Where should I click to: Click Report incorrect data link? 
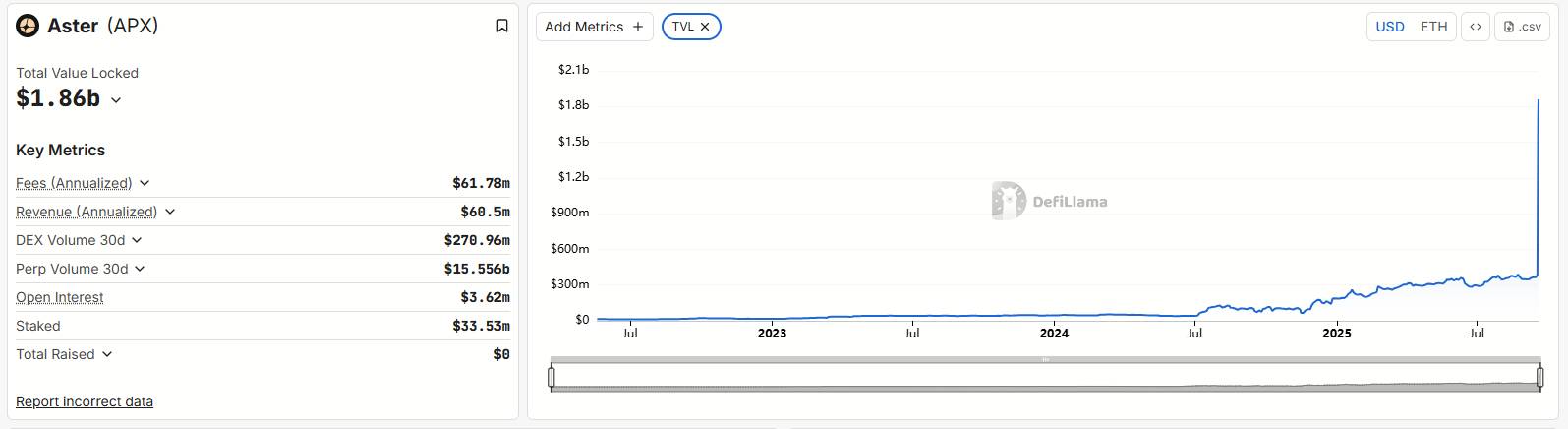(85, 401)
